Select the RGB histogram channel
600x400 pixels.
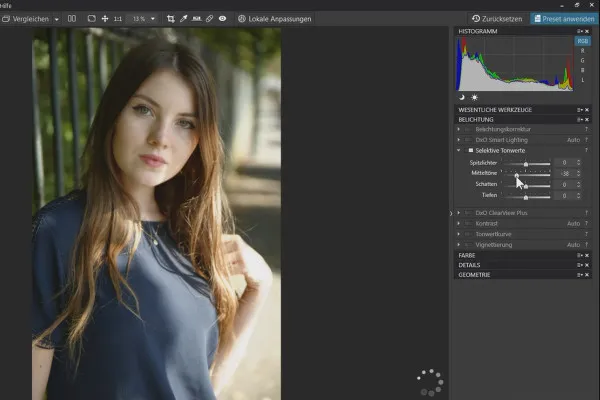point(582,41)
